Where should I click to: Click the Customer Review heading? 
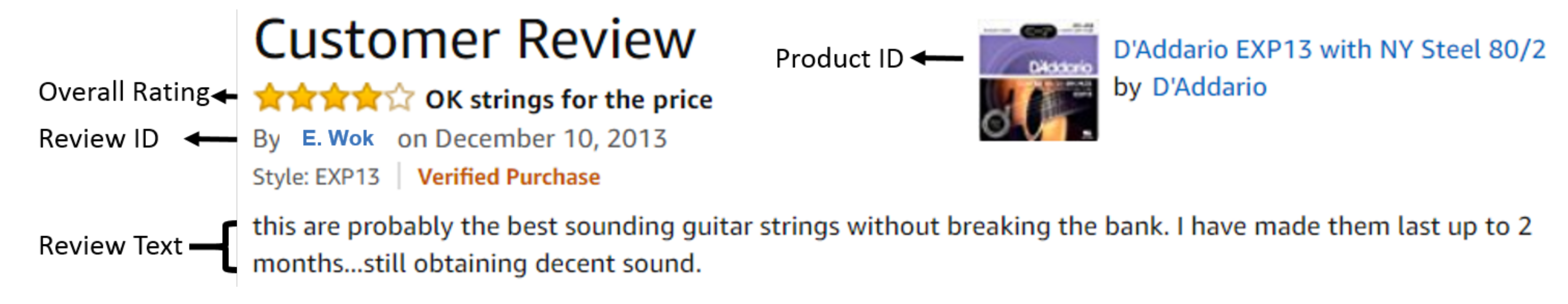click(474, 40)
